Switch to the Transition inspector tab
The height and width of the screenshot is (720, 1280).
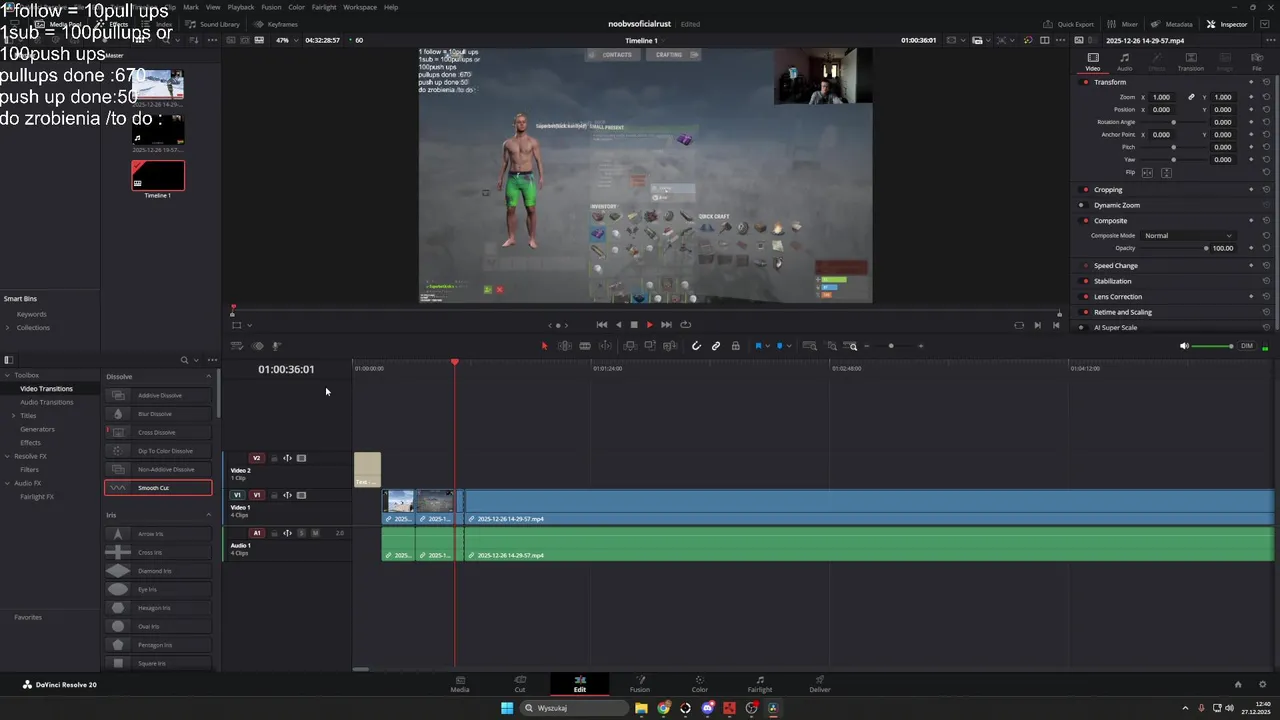pos(1190,62)
